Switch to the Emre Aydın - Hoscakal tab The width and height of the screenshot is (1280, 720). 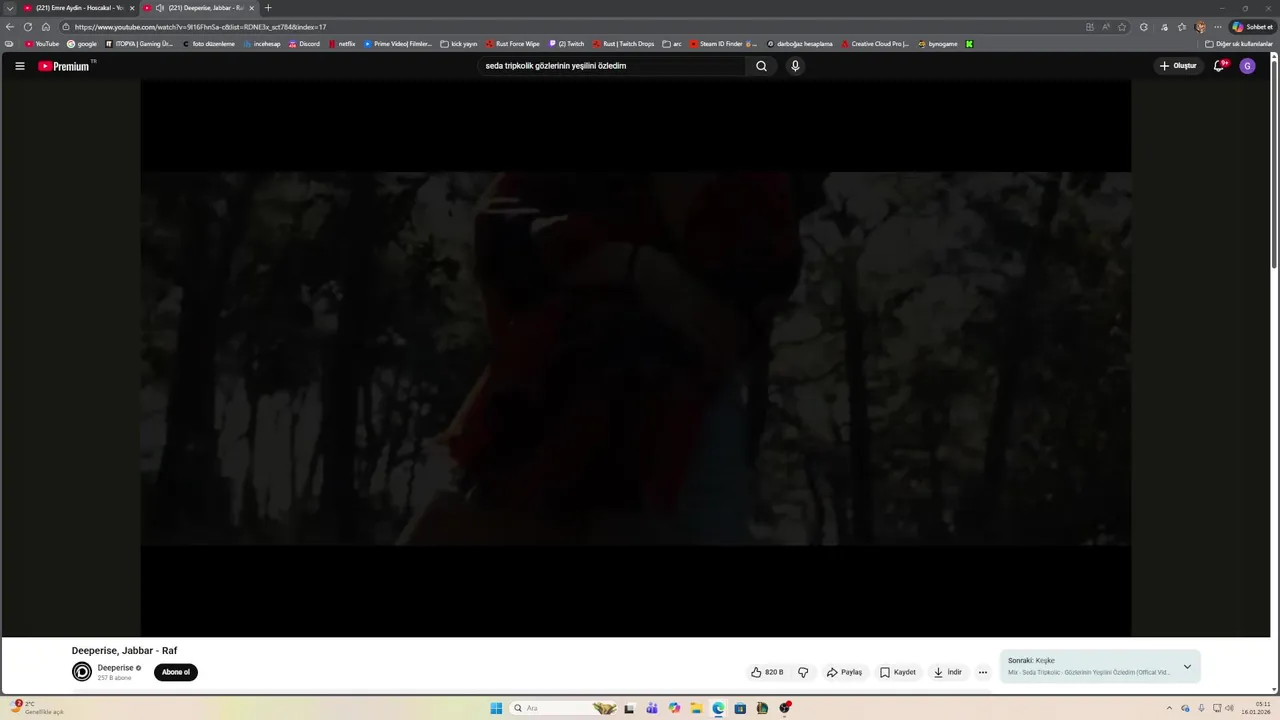(78, 8)
